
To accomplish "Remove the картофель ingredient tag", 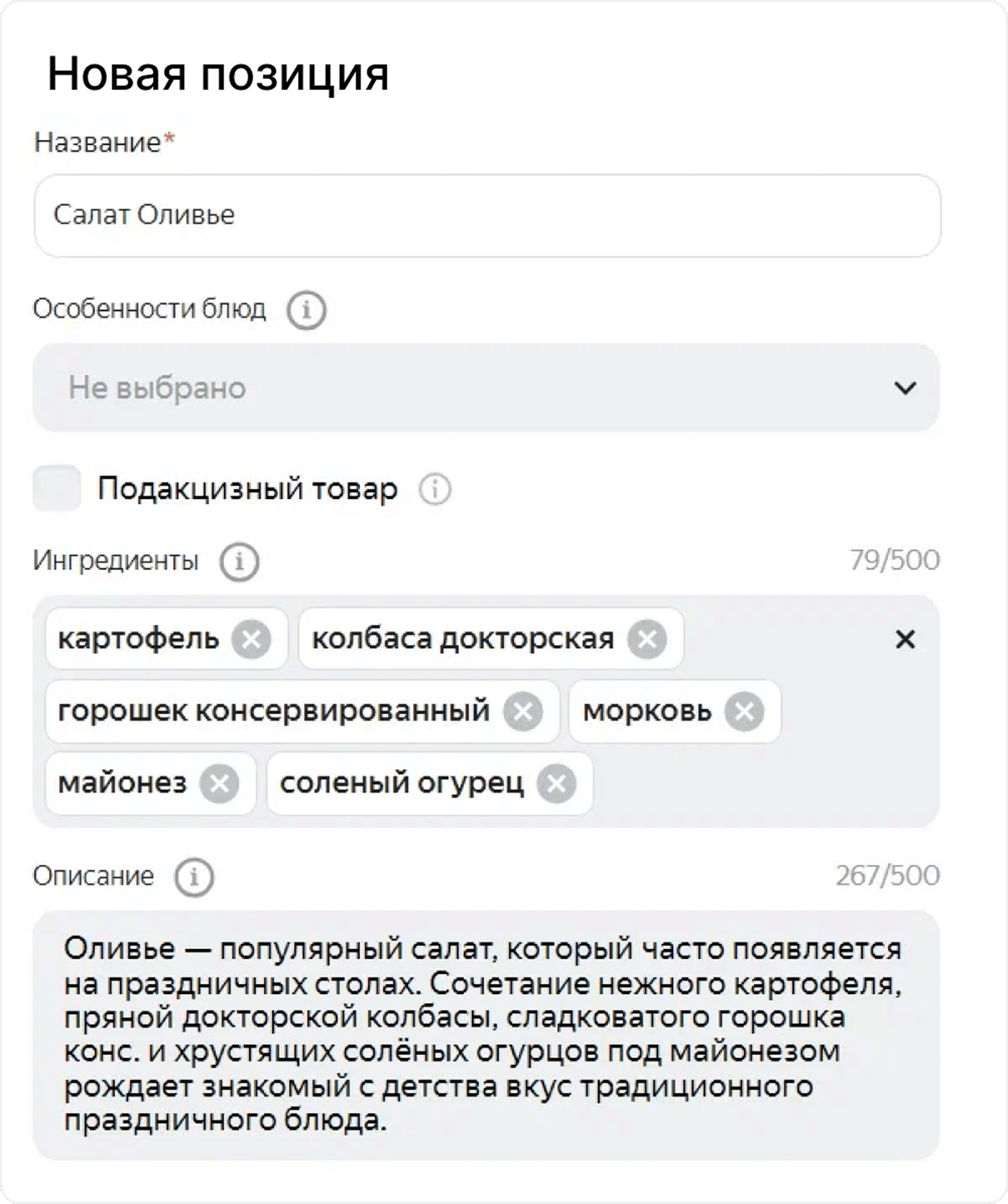I will 251,639.
